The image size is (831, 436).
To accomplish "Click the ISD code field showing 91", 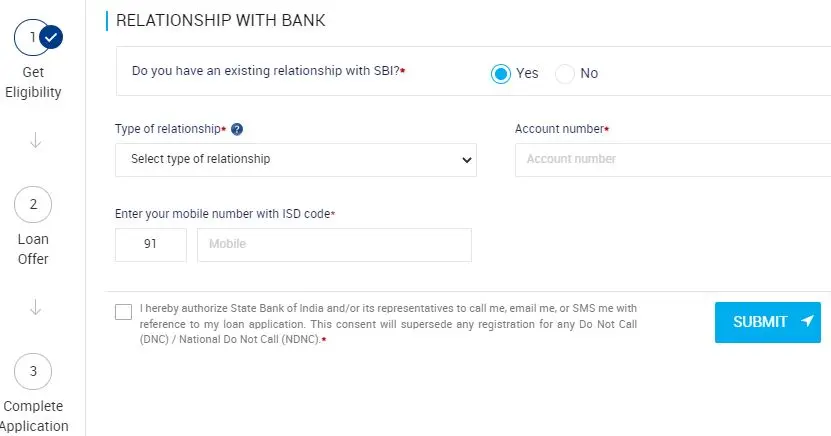I will [x=151, y=245].
